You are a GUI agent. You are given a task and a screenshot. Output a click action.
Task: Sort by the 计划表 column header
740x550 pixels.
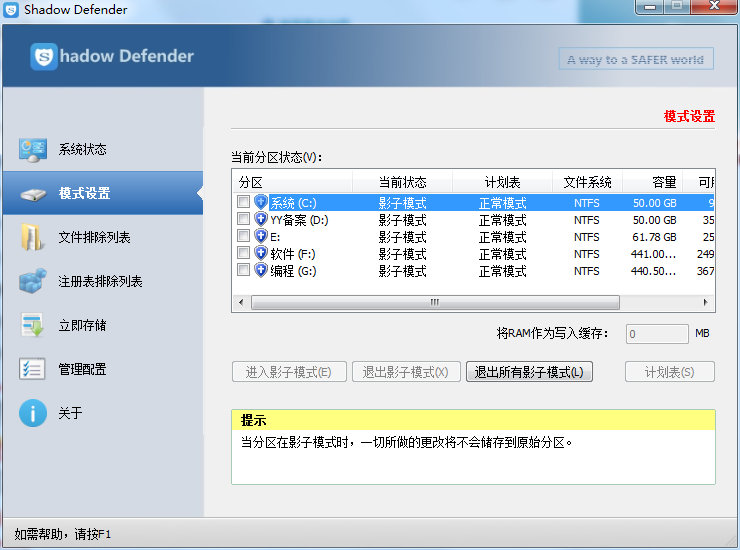pyautogui.click(x=503, y=182)
